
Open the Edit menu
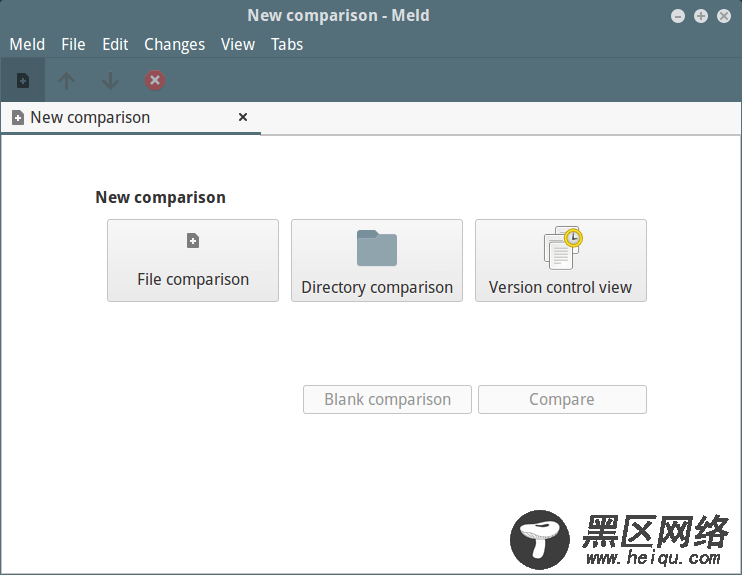[115, 44]
